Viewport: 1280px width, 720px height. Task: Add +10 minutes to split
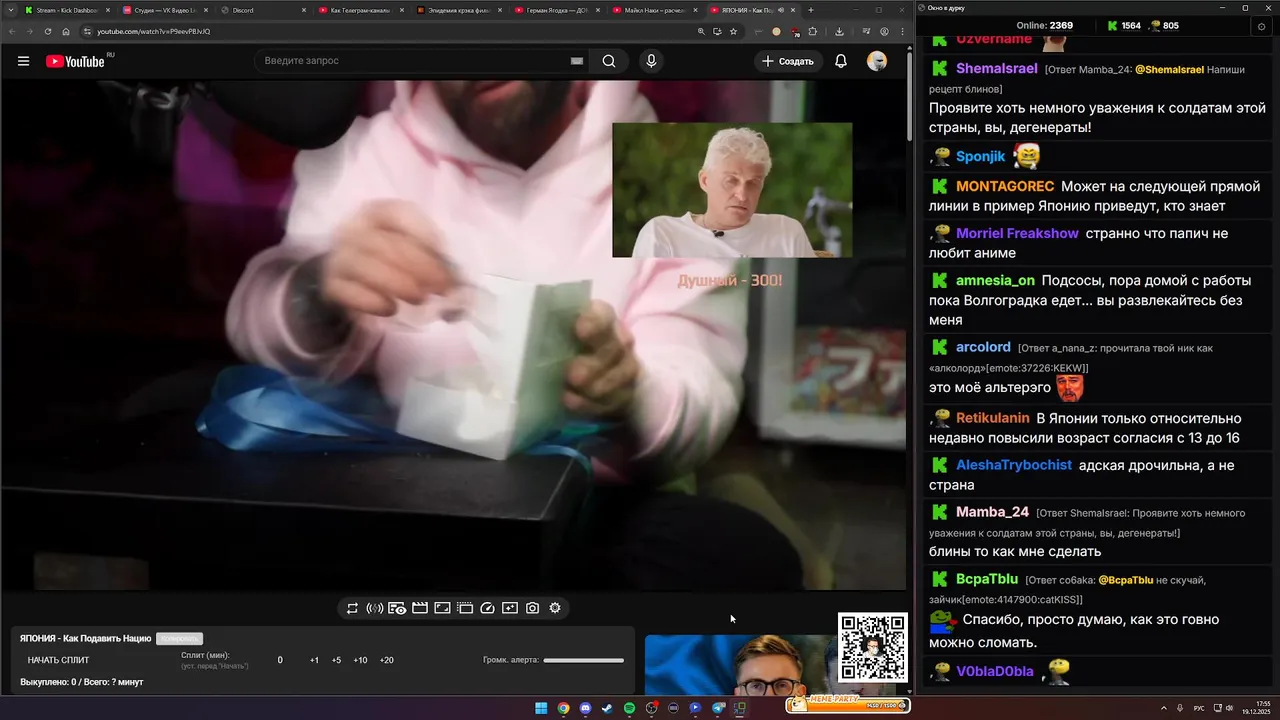click(x=360, y=660)
